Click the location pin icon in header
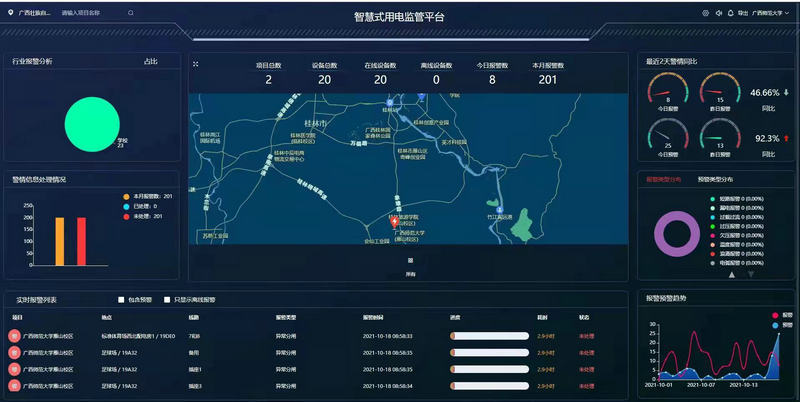800x402 pixels. 10,12
